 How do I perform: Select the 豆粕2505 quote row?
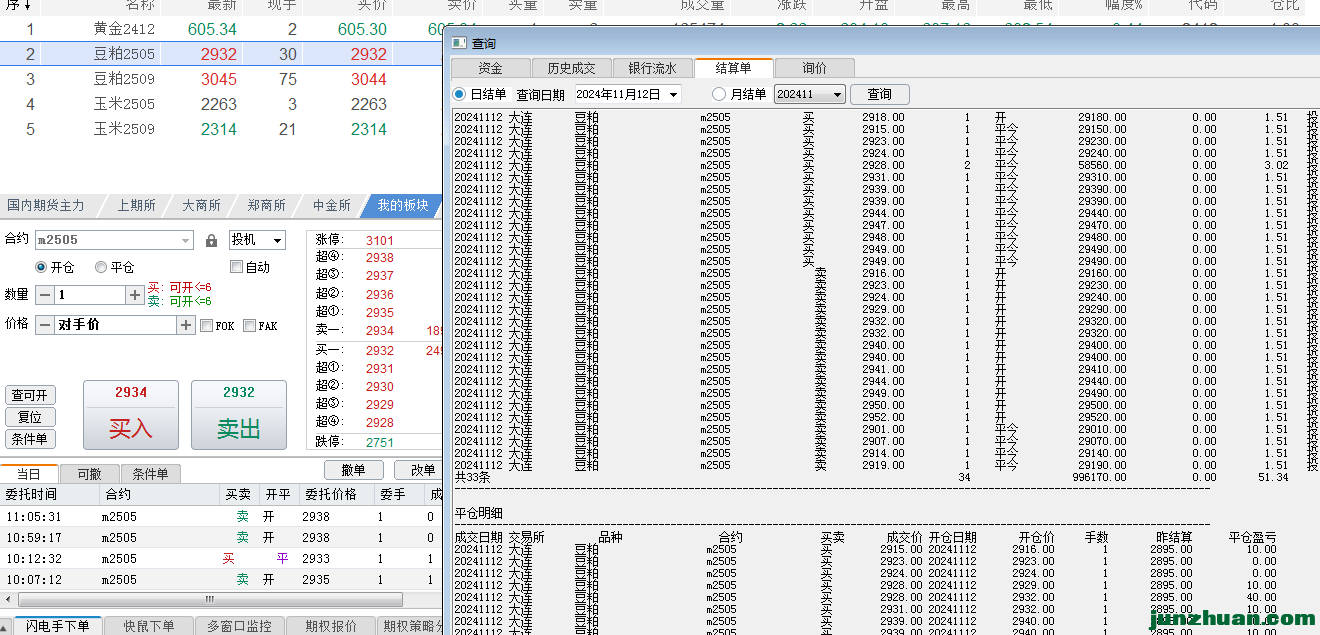(x=221, y=54)
